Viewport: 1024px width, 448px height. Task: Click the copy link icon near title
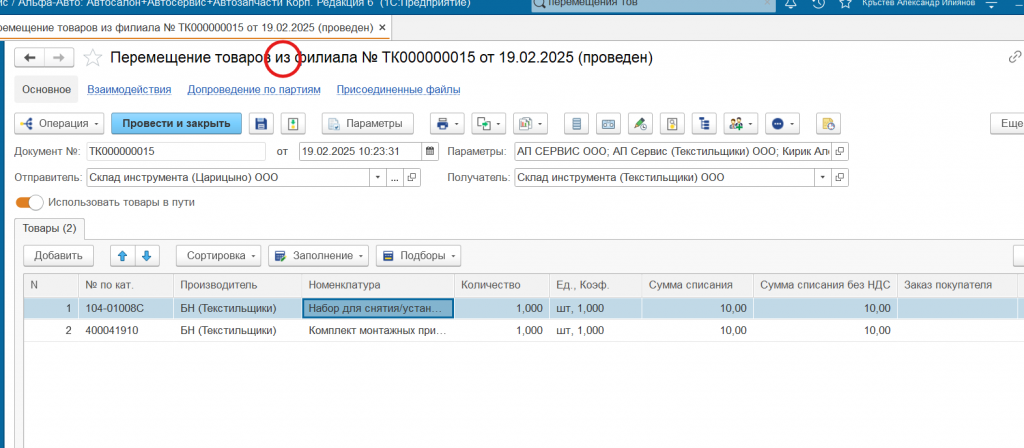pos(1016,58)
